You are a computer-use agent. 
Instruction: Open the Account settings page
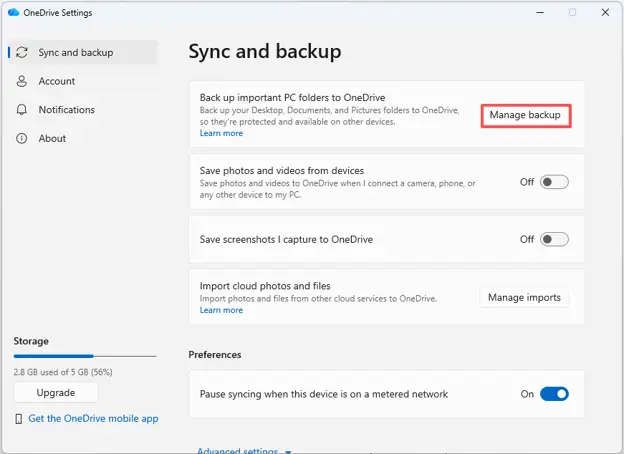83,81
